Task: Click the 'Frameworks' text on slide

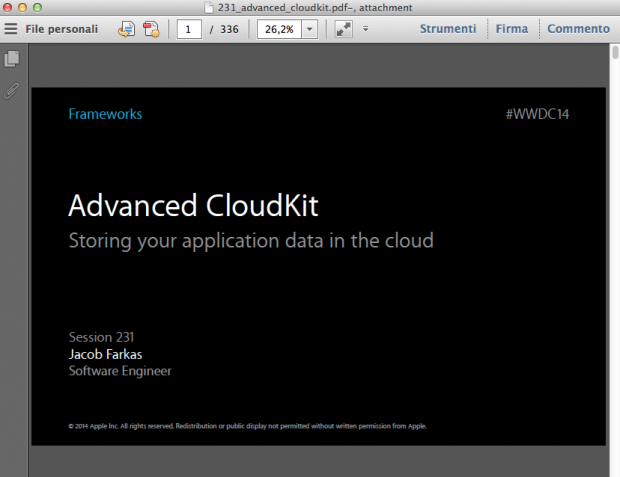Action: coord(105,114)
